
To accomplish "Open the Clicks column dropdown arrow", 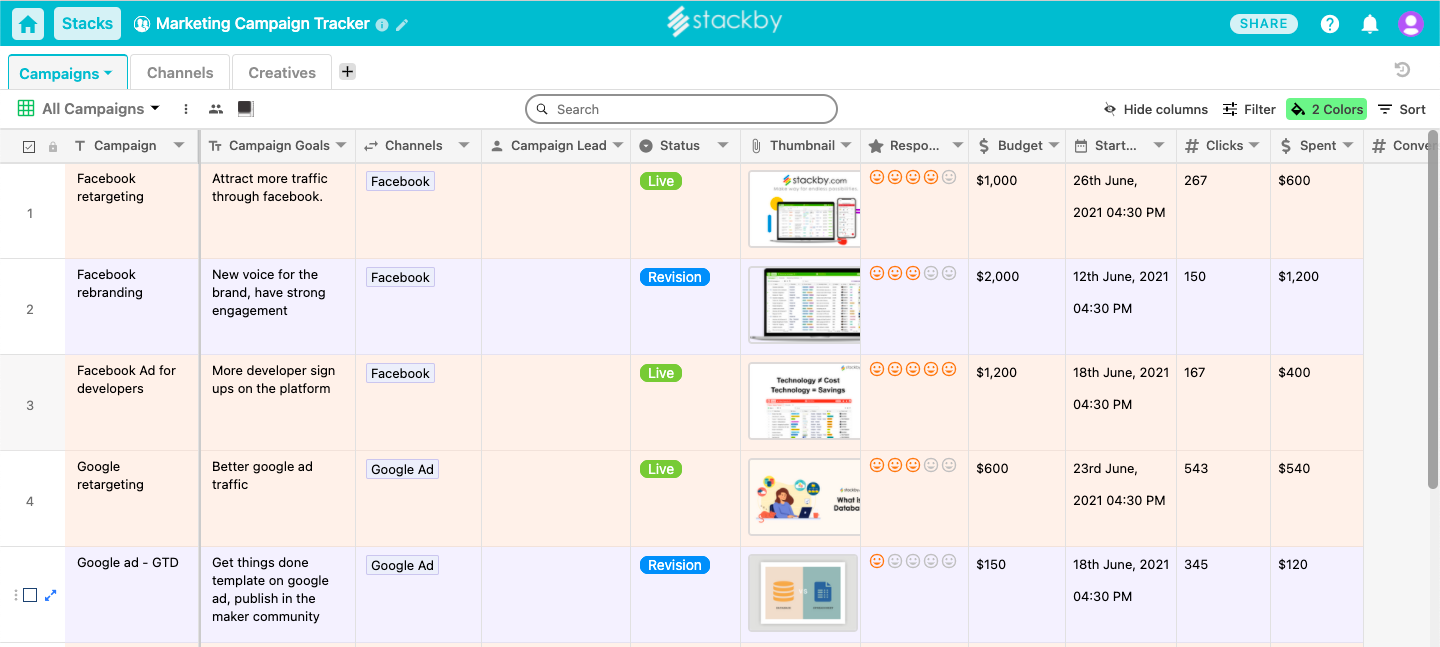I will click(1253, 146).
